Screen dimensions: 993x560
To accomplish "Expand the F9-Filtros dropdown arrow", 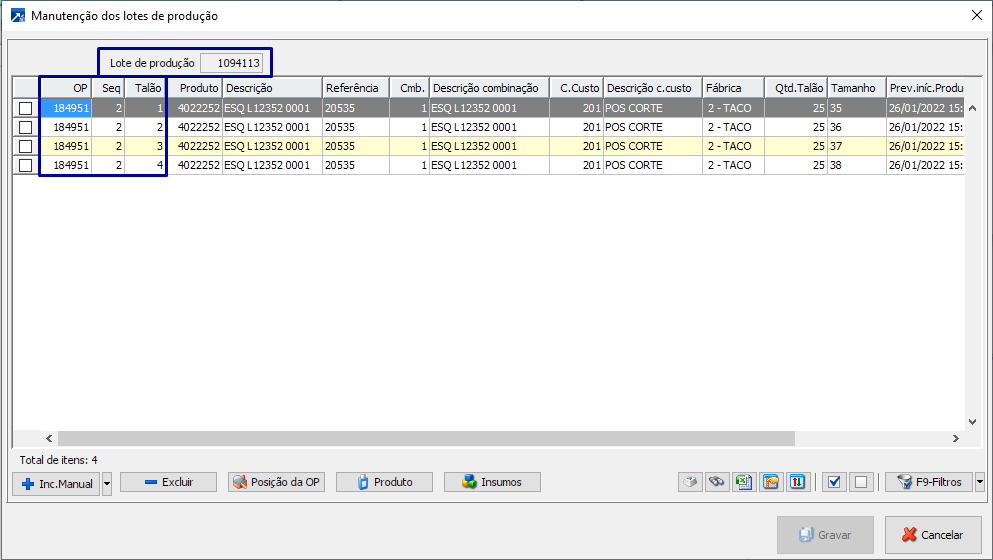I will 980,482.
